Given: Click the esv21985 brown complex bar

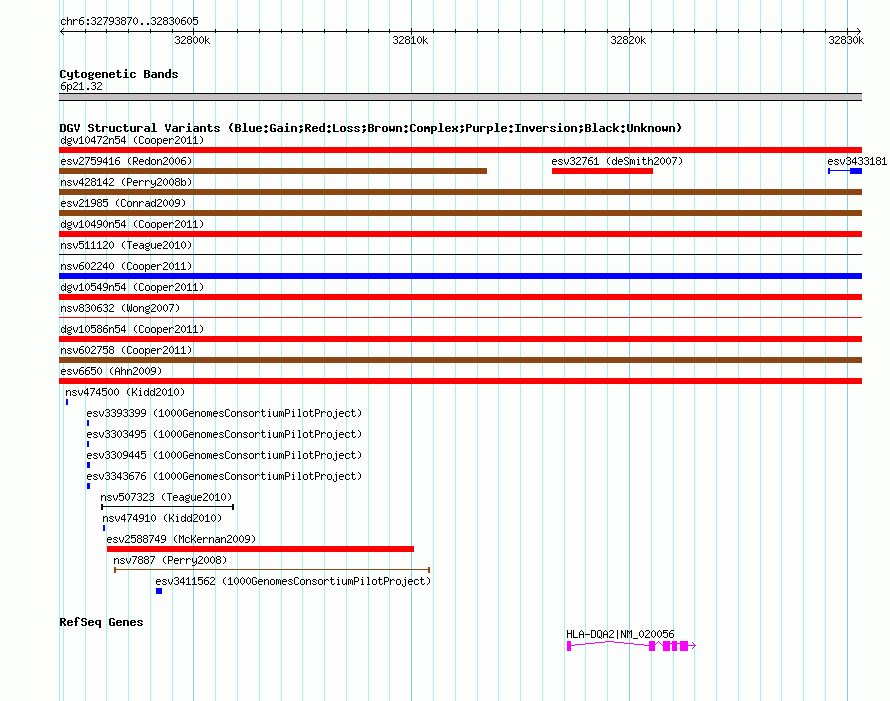Looking at the screenshot, I should tap(460, 213).
